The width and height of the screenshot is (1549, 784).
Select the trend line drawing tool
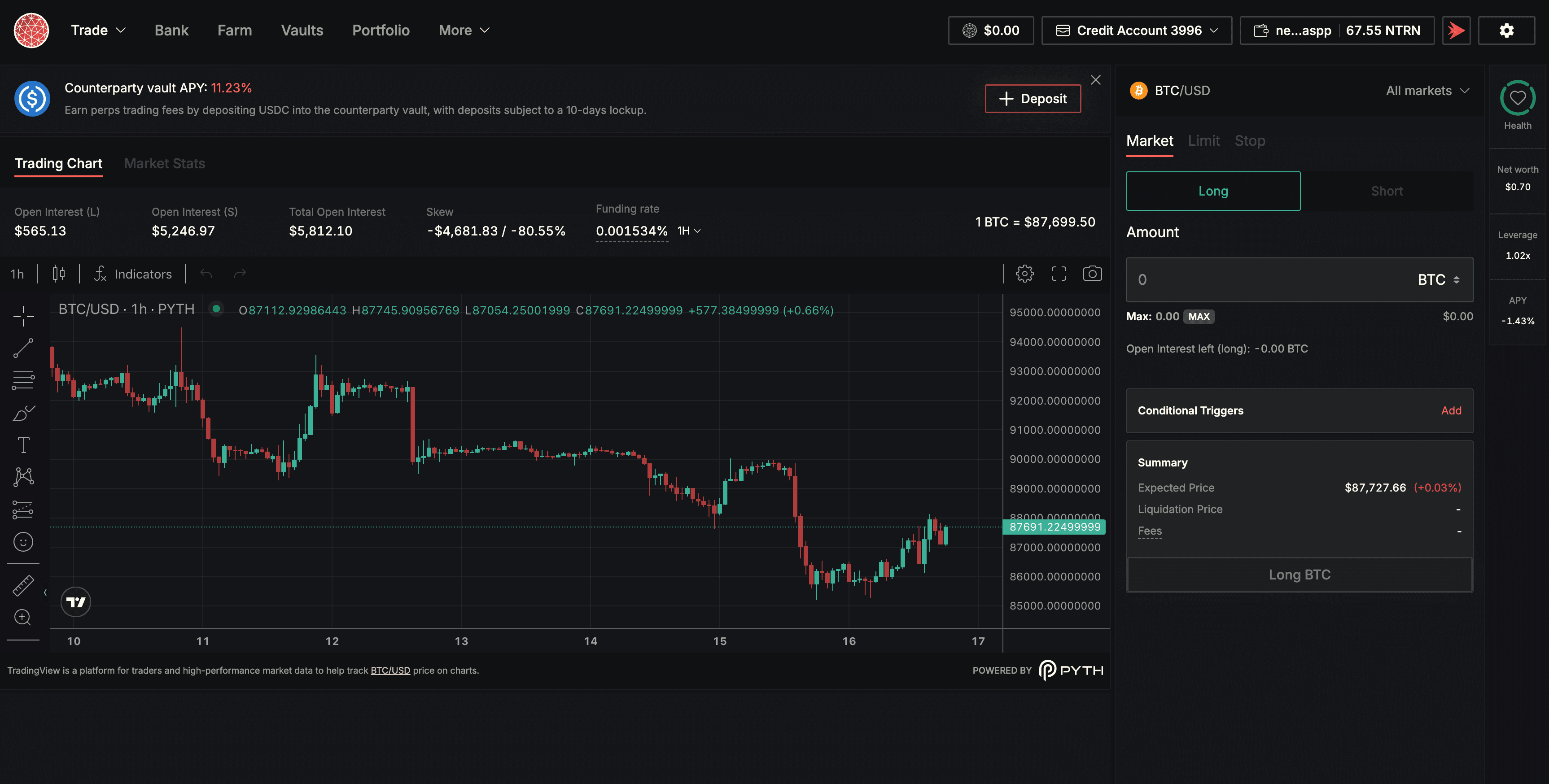[23, 348]
